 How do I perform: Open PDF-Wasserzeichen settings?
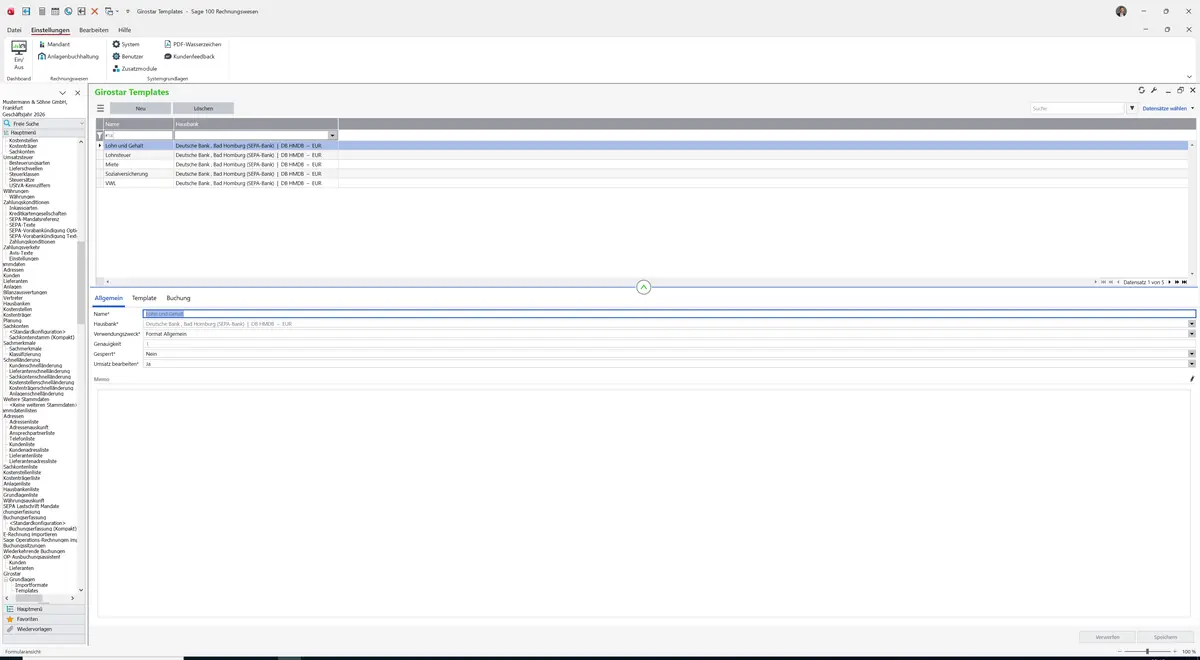(x=192, y=44)
